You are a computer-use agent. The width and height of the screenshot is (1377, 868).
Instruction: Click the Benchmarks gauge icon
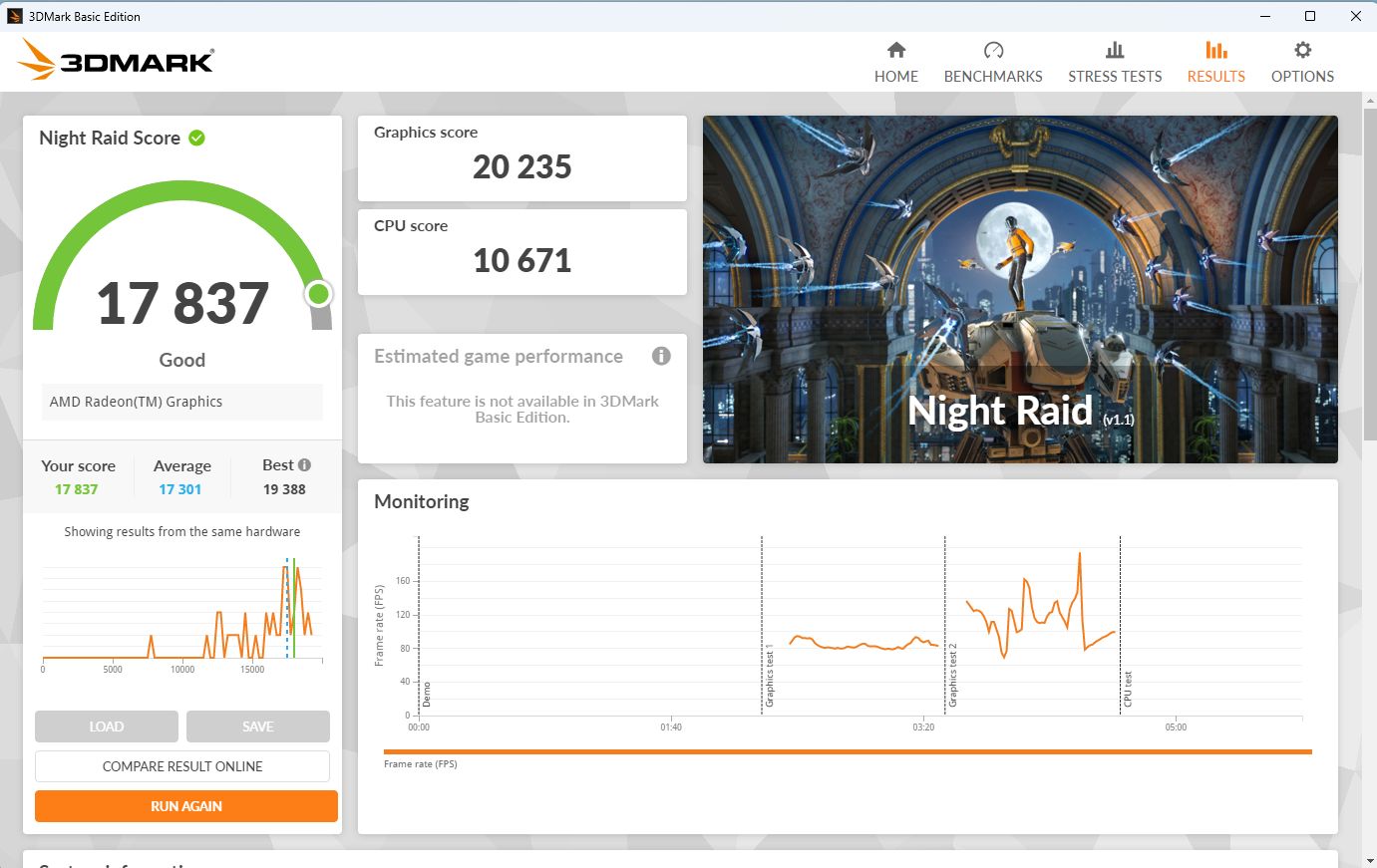[993, 50]
